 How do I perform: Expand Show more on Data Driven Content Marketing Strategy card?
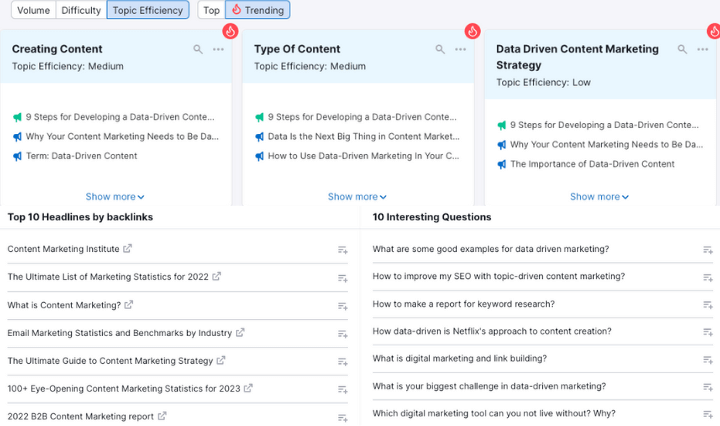point(599,196)
